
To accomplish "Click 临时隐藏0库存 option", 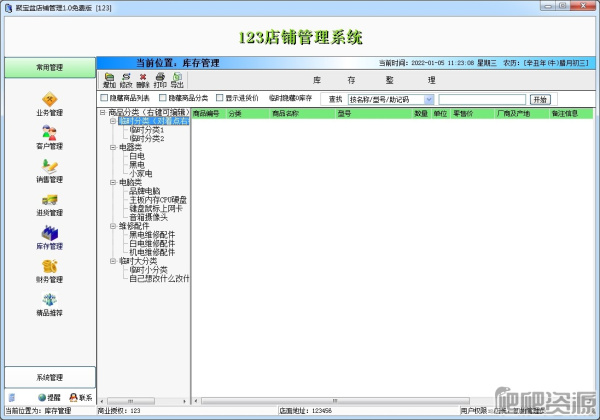I will (x=290, y=98).
